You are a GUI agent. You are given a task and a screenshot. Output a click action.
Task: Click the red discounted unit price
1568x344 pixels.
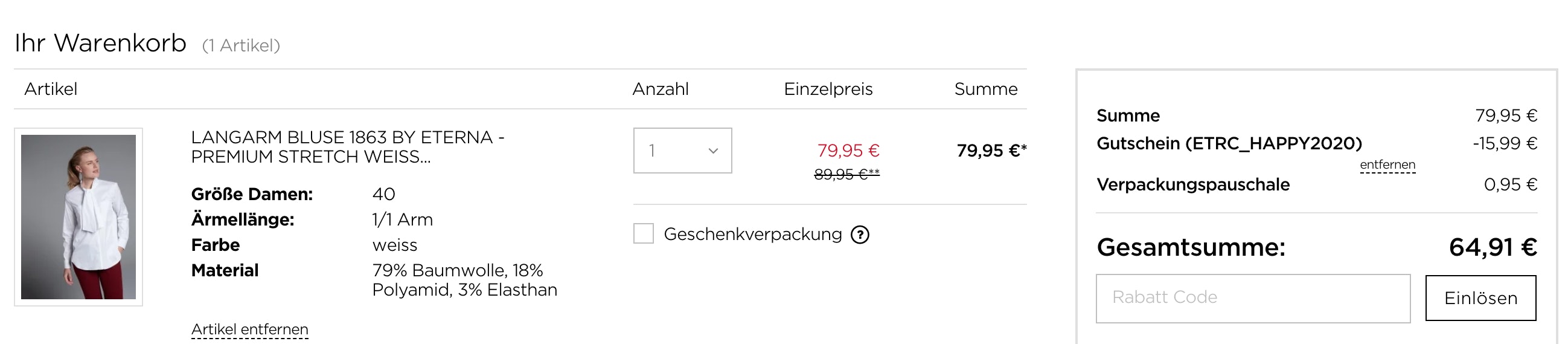(x=848, y=150)
